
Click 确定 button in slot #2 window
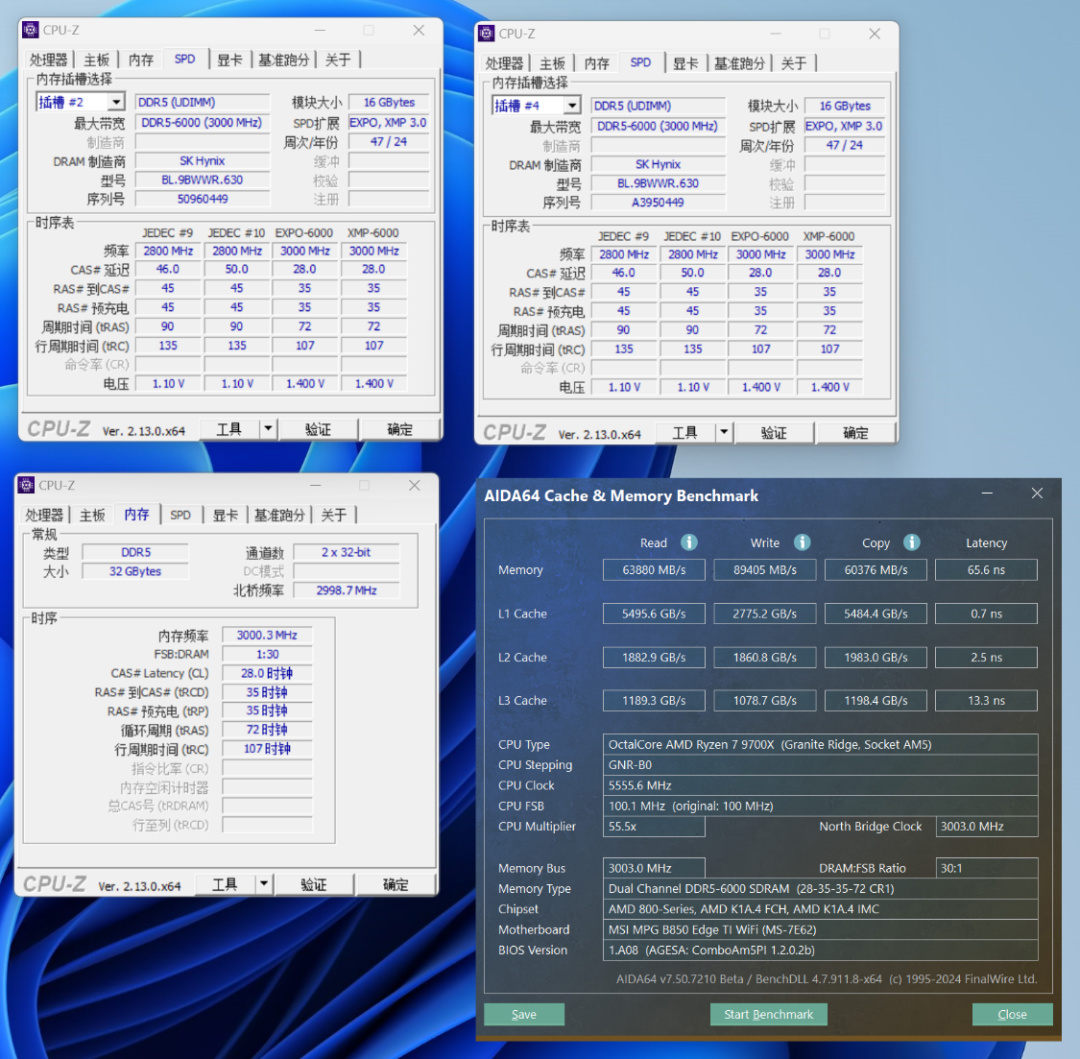coord(399,429)
